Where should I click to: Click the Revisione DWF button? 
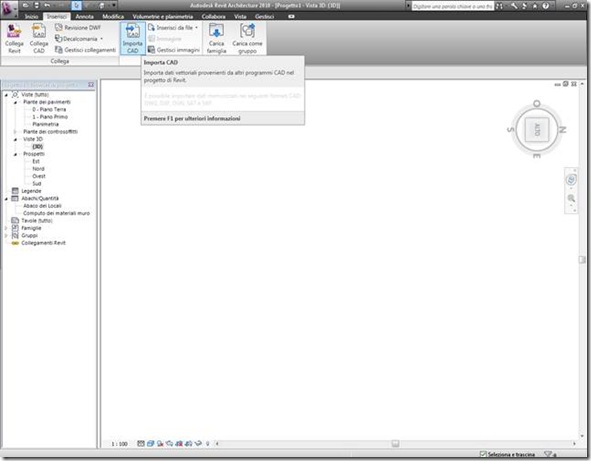coord(78,28)
